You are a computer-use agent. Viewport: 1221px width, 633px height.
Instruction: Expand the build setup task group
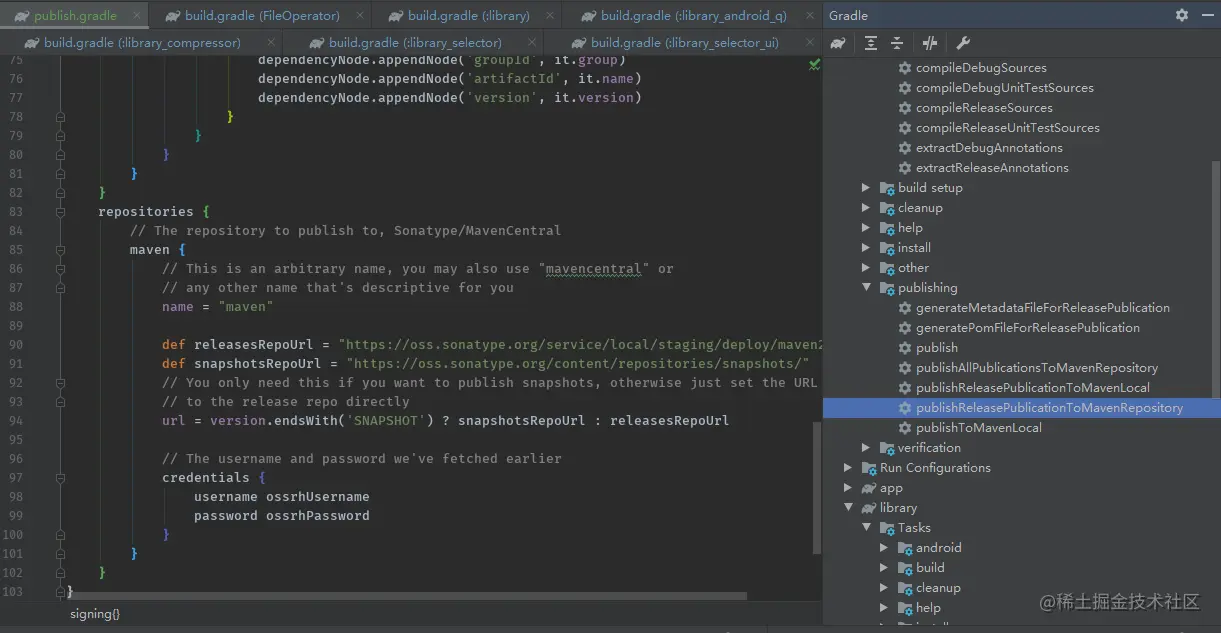[x=866, y=188]
